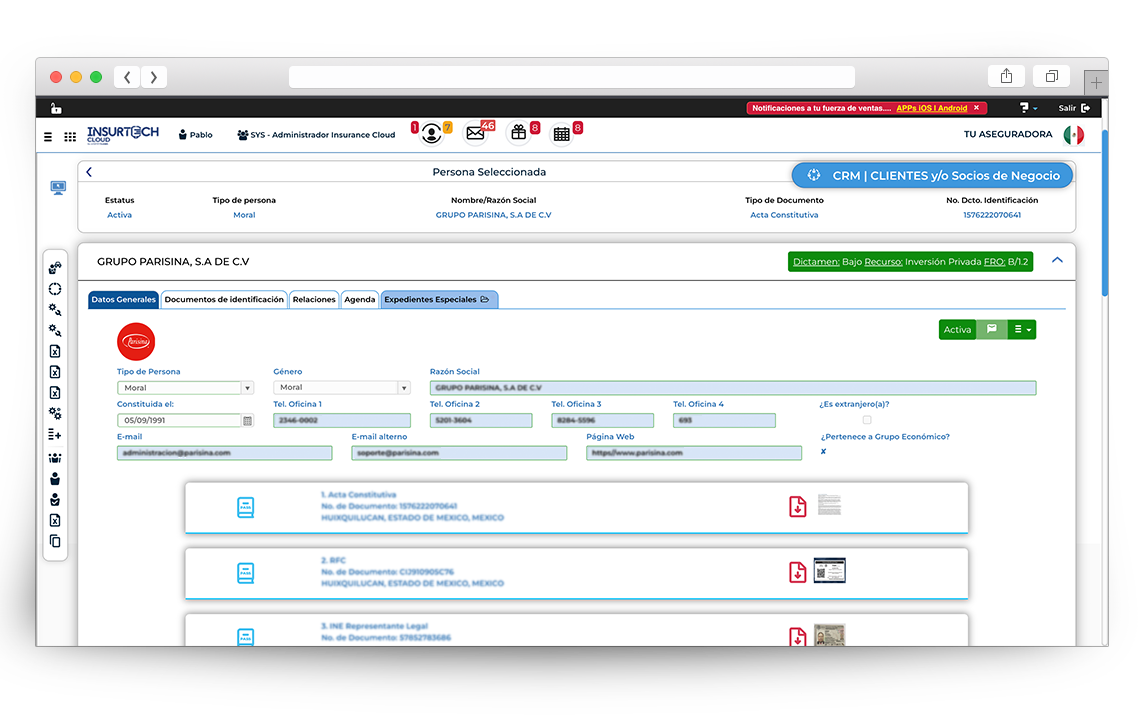Open the Género dropdown
This screenshot has height=715, width=1138.
click(x=342, y=388)
